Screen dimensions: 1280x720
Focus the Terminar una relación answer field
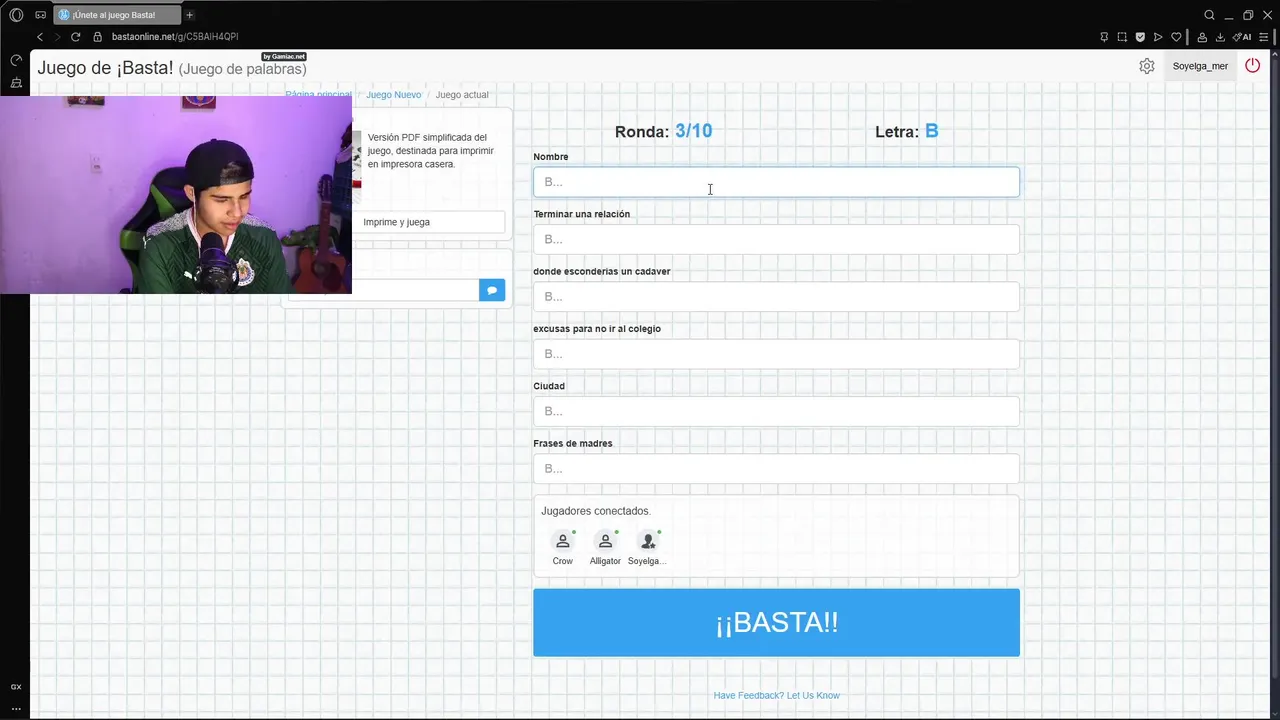[x=776, y=239]
